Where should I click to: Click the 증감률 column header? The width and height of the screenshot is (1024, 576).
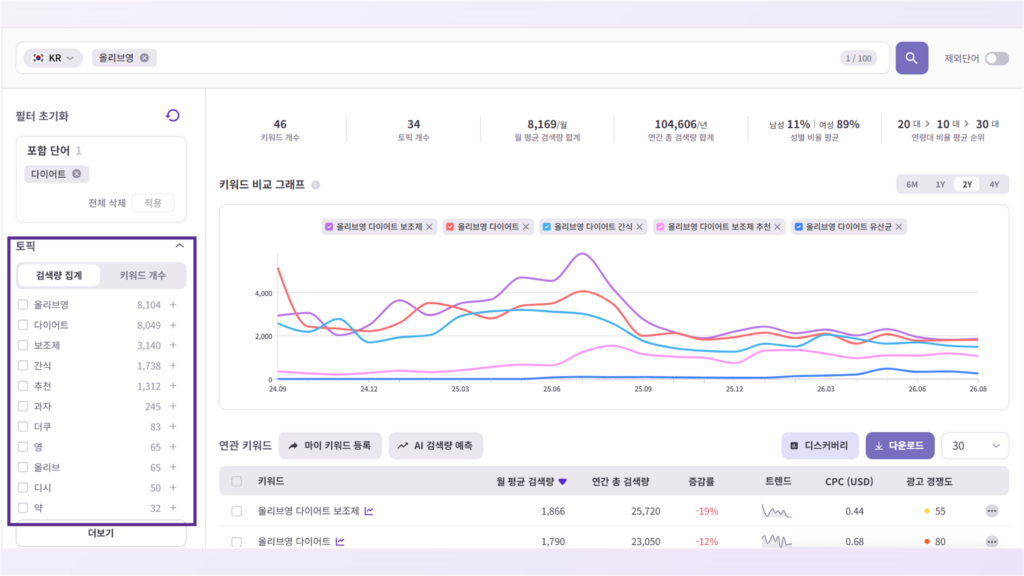click(x=701, y=481)
